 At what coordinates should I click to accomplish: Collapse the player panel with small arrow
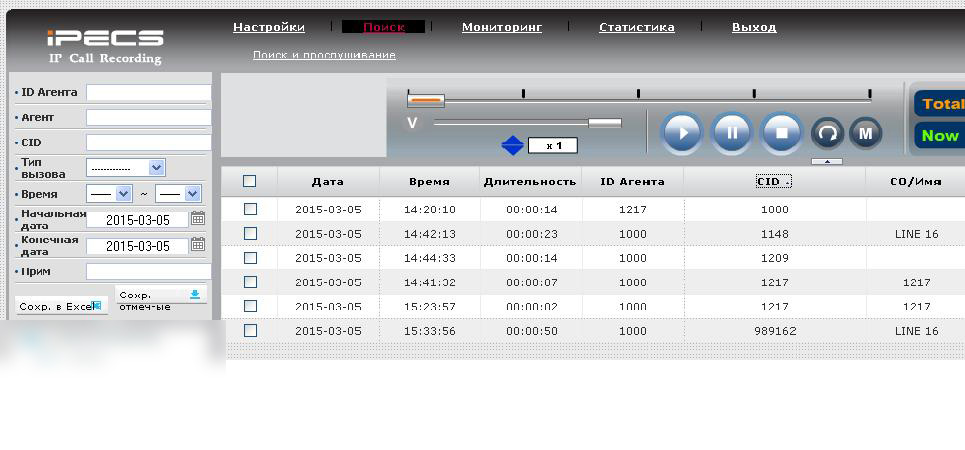pyautogui.click(x=827, y=161)
